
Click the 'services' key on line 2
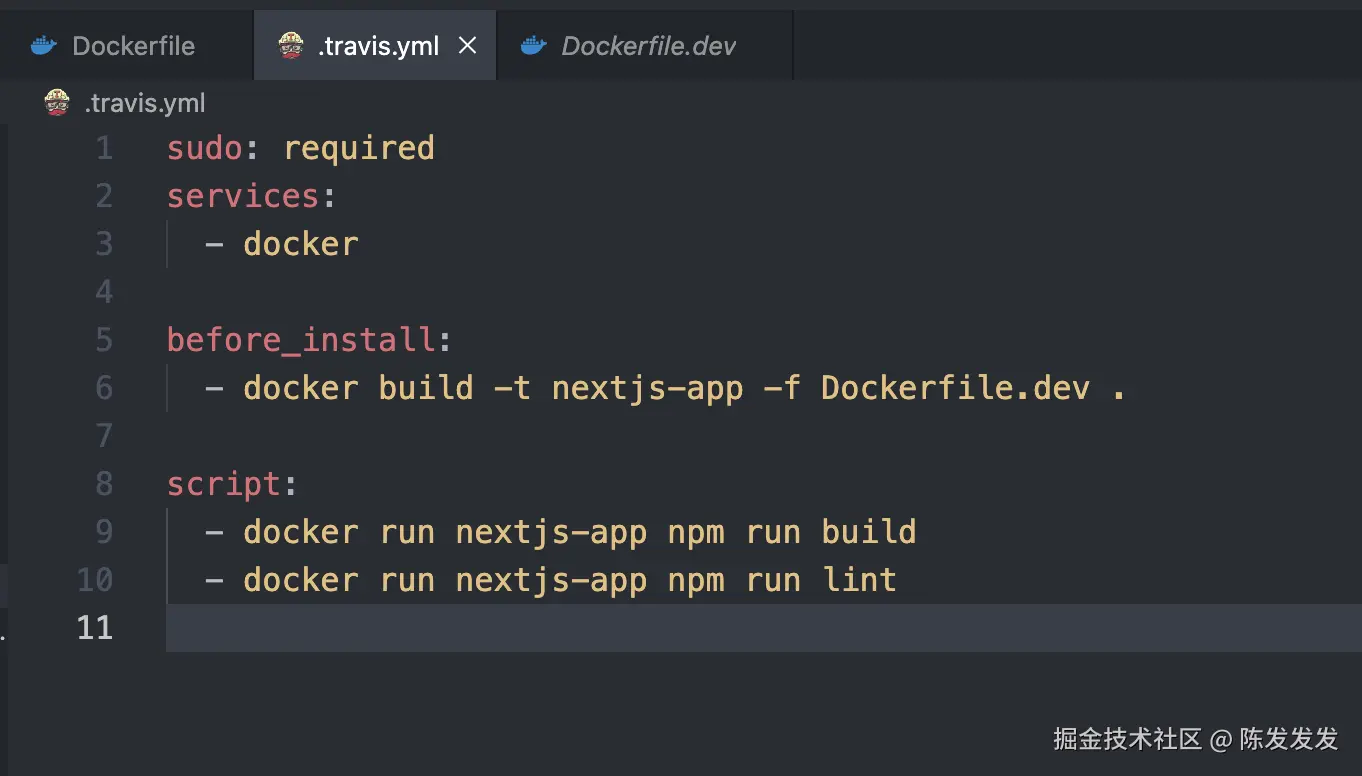(x=242, y=196)
